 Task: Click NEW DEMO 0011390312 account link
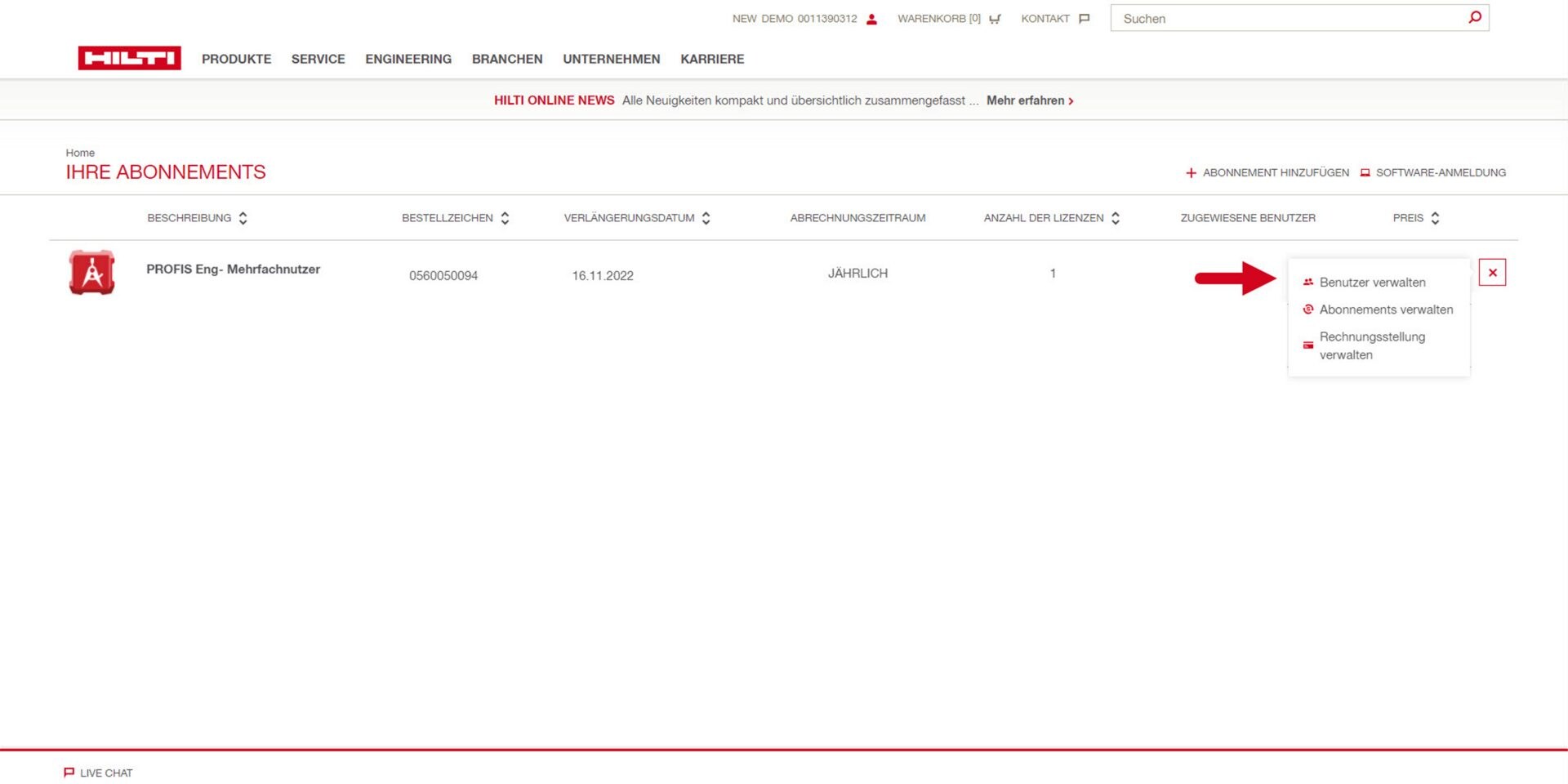795,19
